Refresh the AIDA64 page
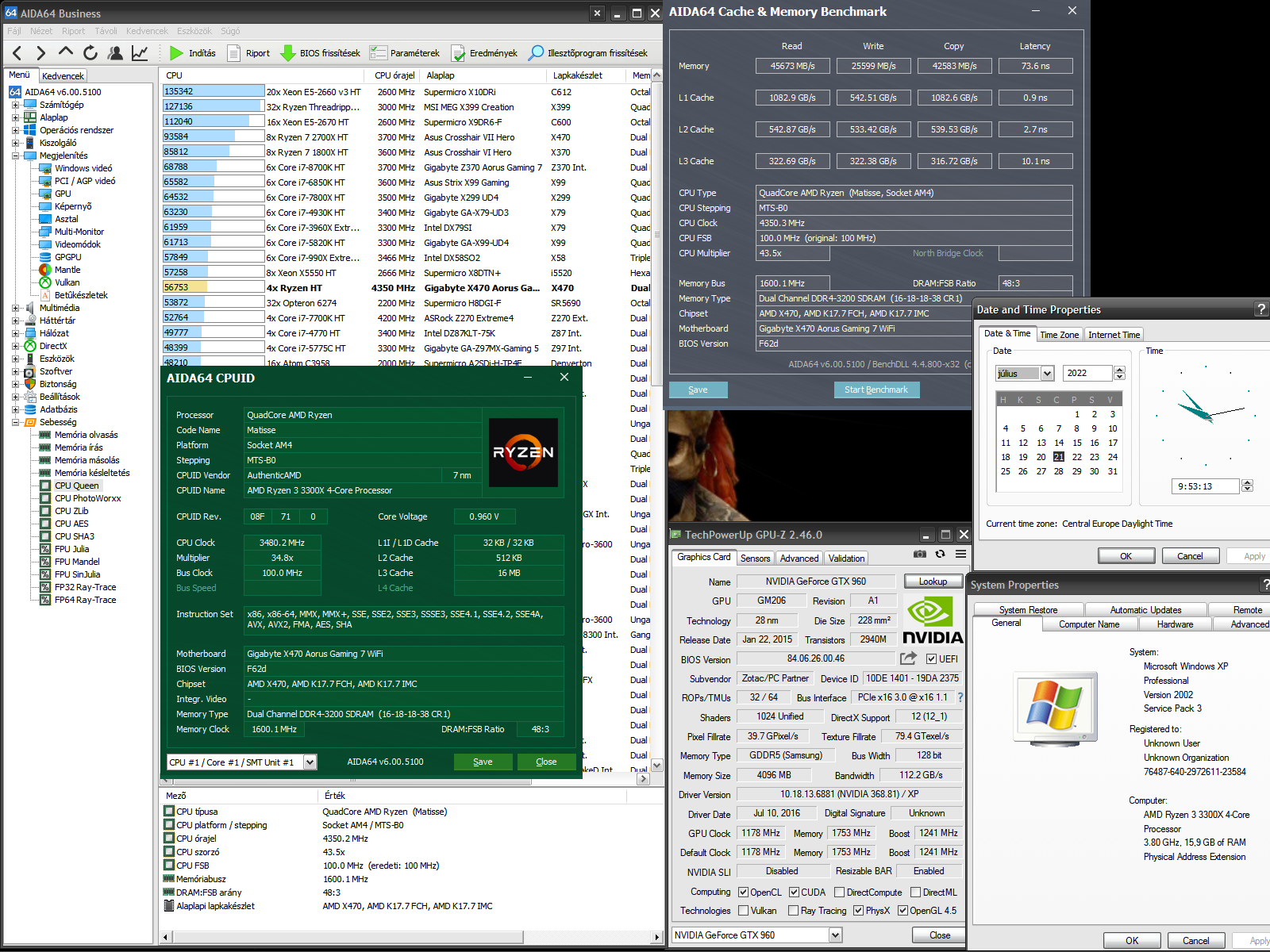1270x952 pixels. [x=90, y=53]
